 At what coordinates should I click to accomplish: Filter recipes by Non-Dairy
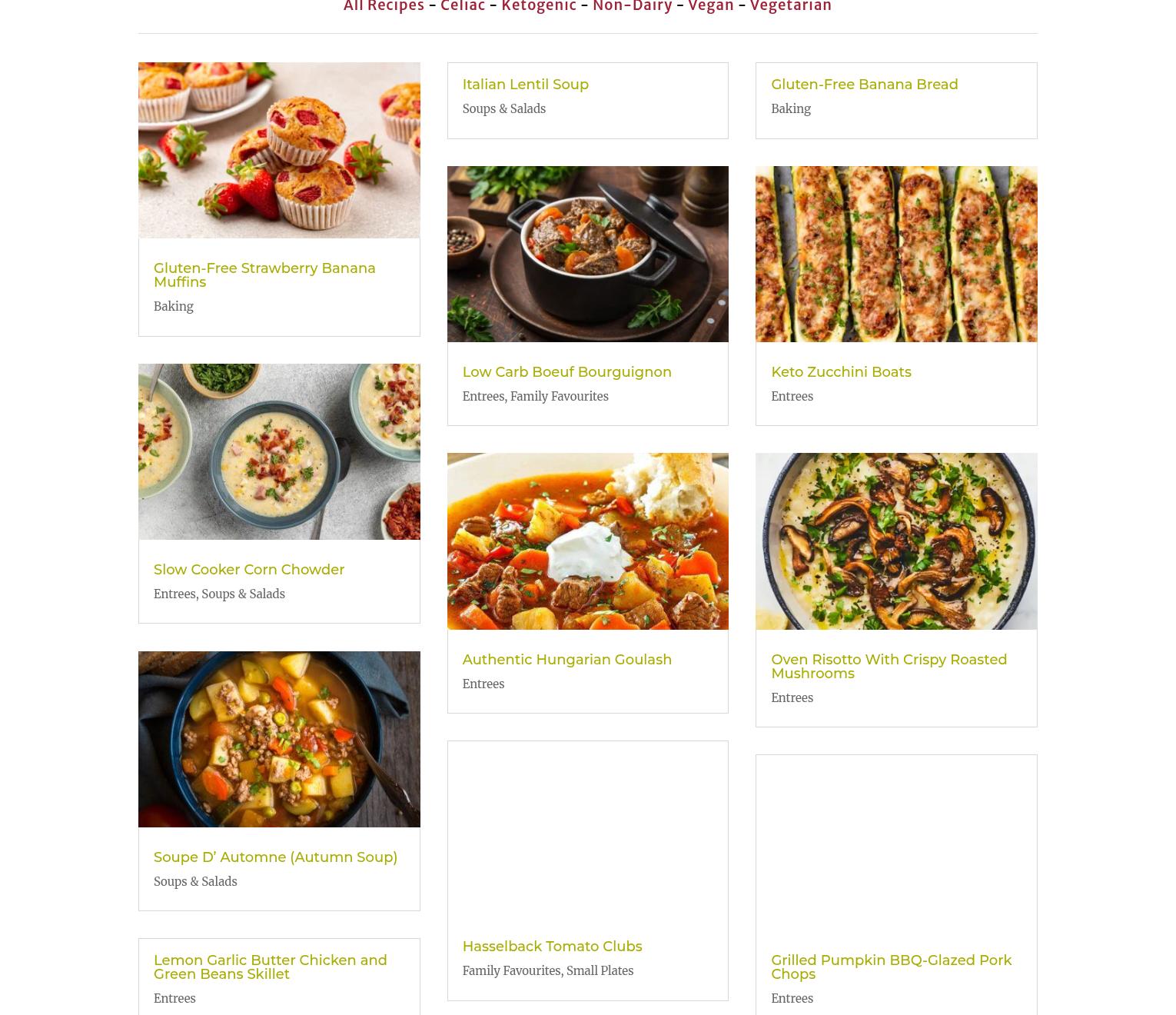632,5
